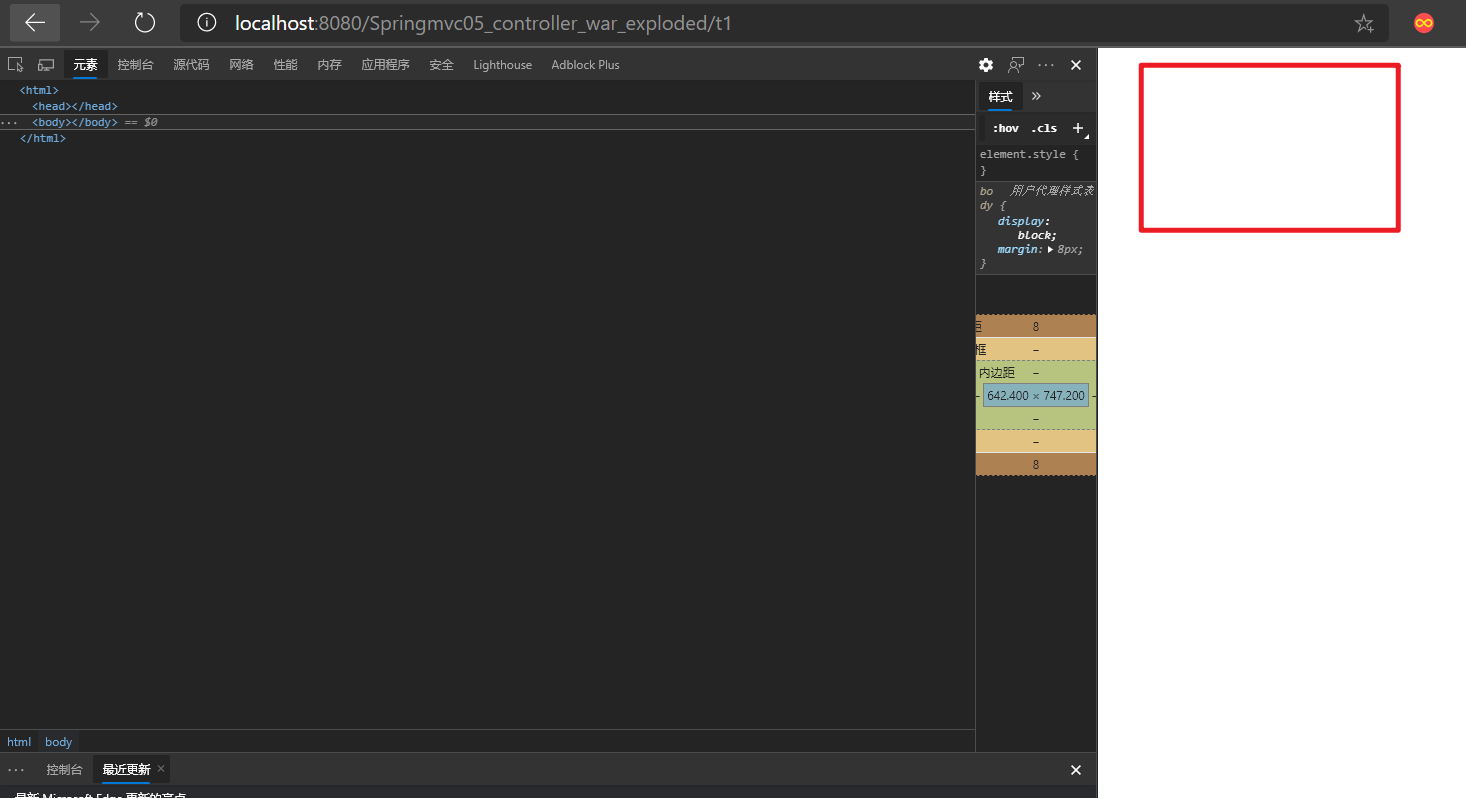Click body in the breadcrumb bar
Viewport: 1466px width, 798px height.
click(59, 742)
